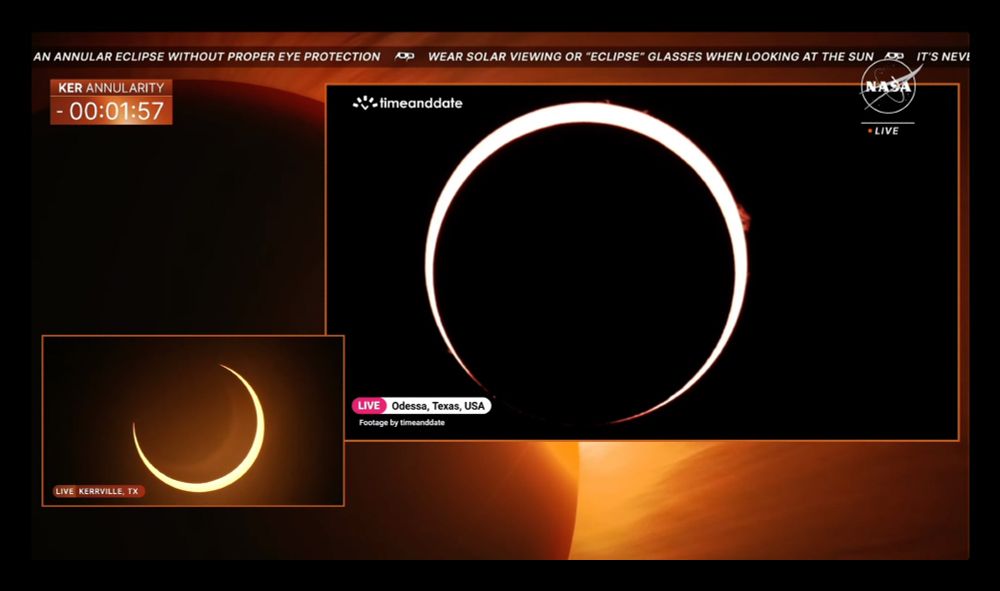Click the Odessa, Texas, USA label
Screen dimensions: 1000x591
(438, 405)
